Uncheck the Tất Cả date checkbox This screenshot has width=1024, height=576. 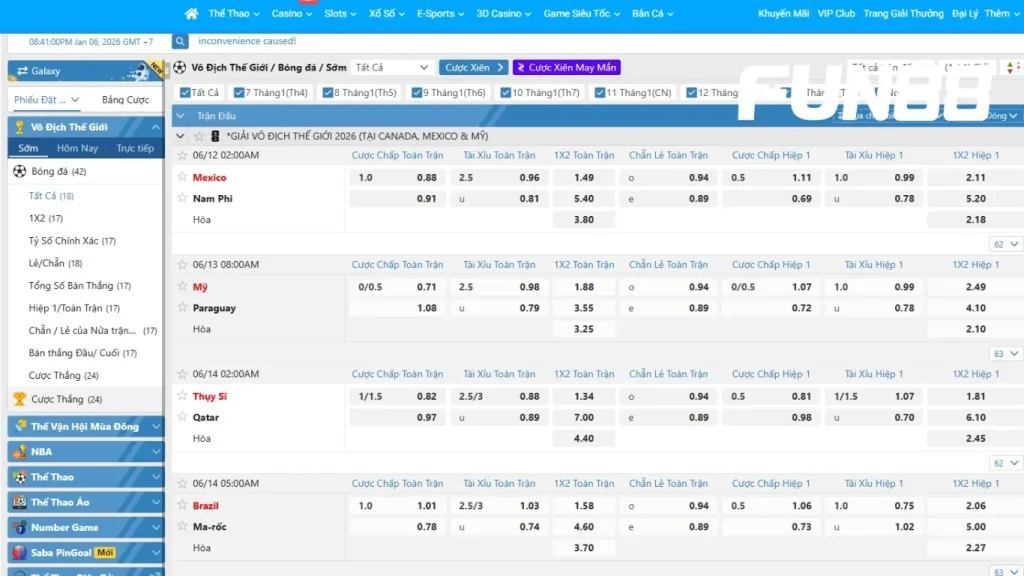click(184, 93)
